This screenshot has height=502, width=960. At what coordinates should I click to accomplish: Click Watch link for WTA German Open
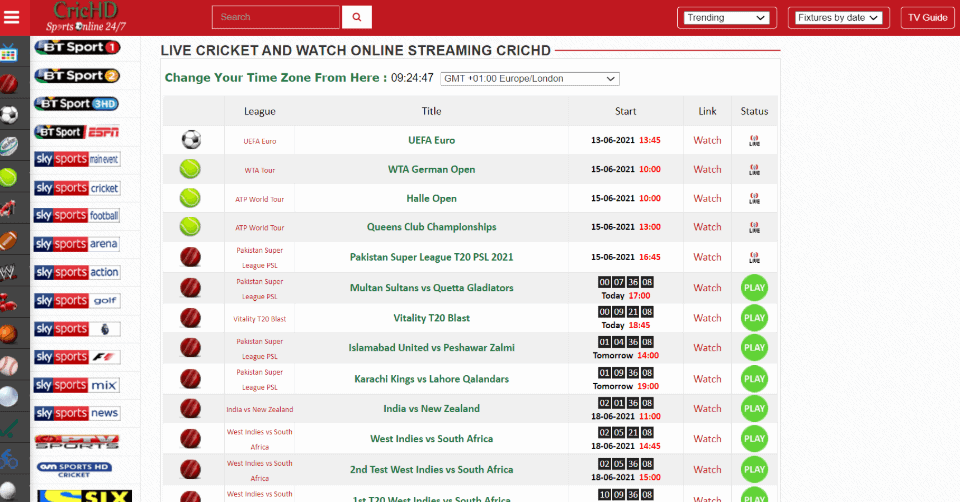(x=707, y=170)
